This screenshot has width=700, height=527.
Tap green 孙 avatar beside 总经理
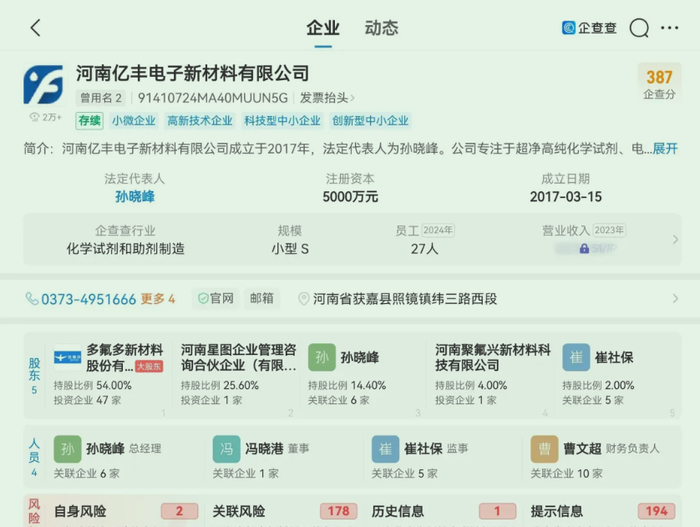tap(67, 449)
